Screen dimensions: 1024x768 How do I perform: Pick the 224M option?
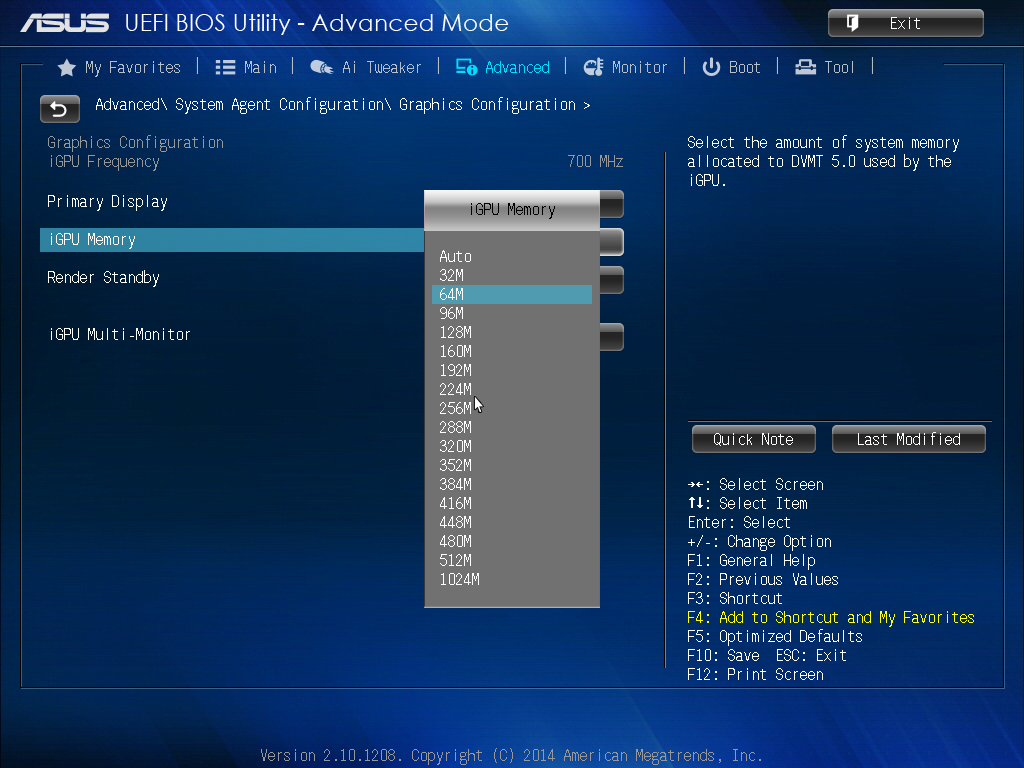click(512, 389)
